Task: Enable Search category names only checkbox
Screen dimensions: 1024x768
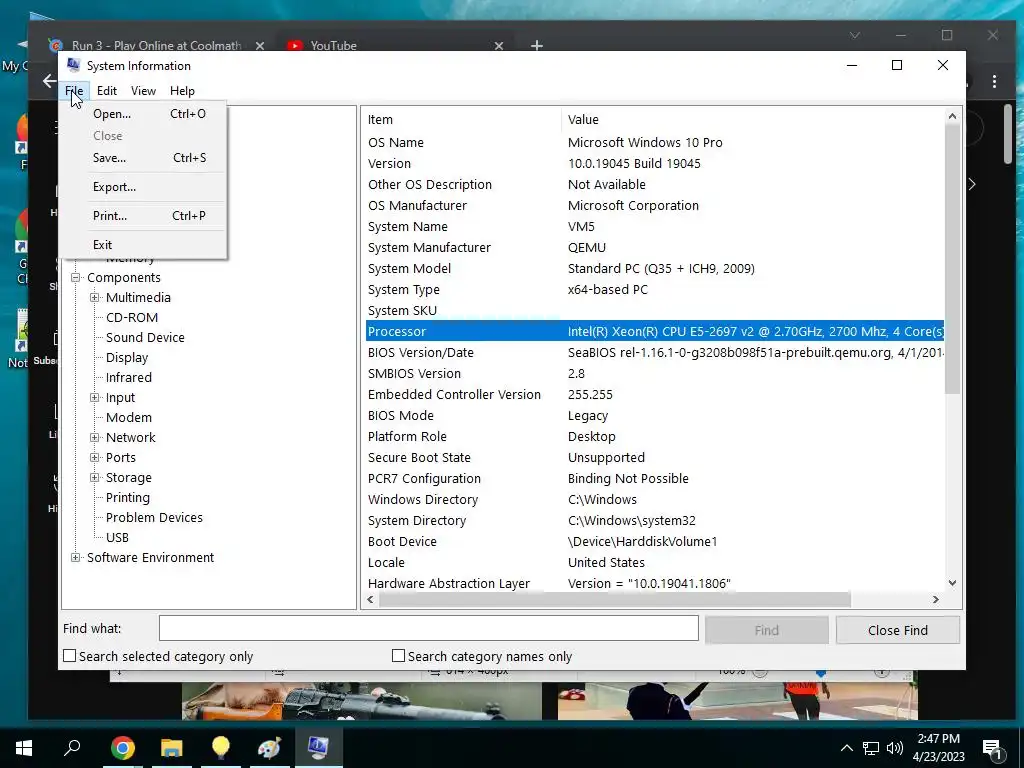Action: [x=398, y=656]
